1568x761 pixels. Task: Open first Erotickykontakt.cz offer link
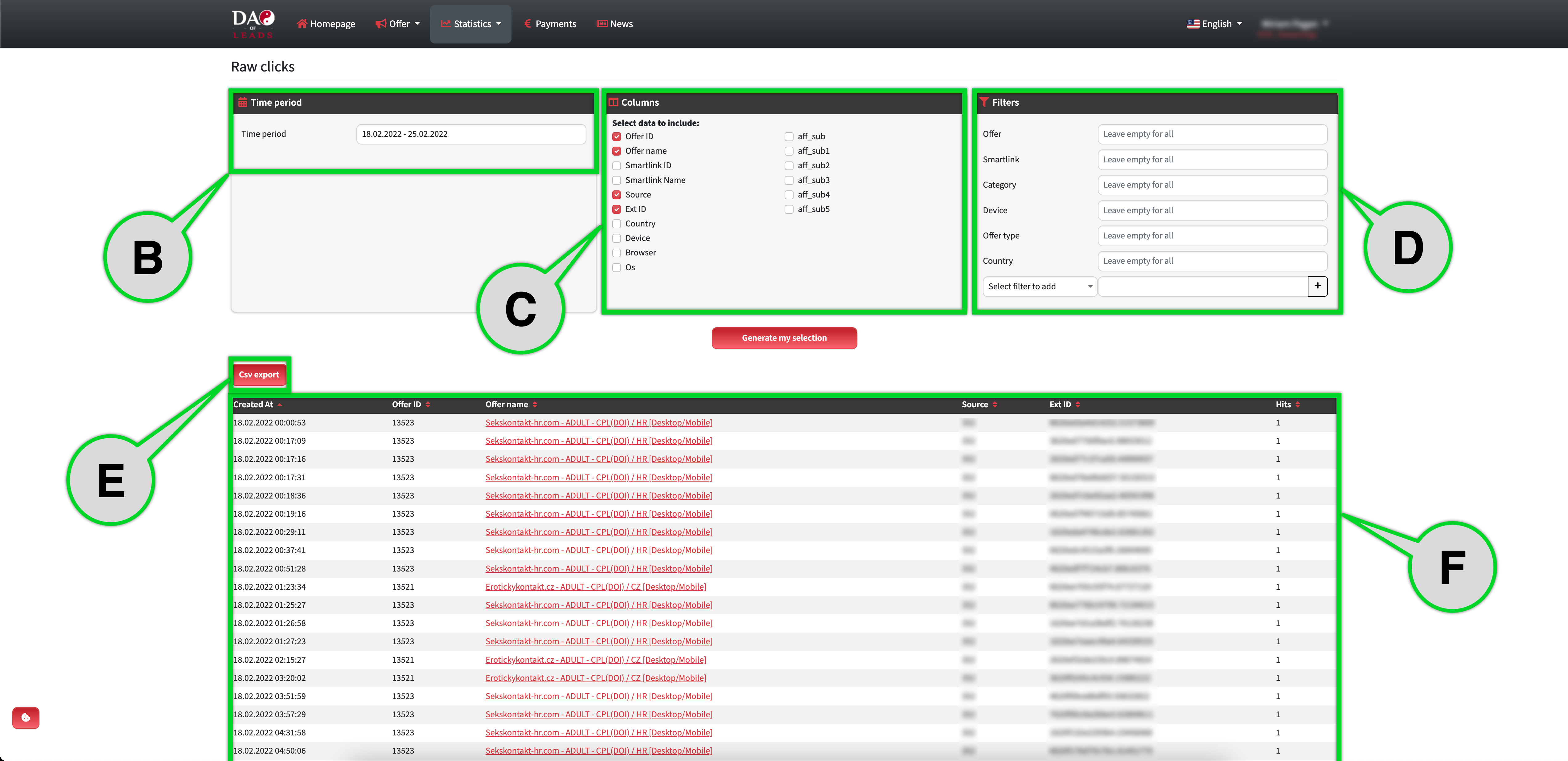[x=595, y=587]
